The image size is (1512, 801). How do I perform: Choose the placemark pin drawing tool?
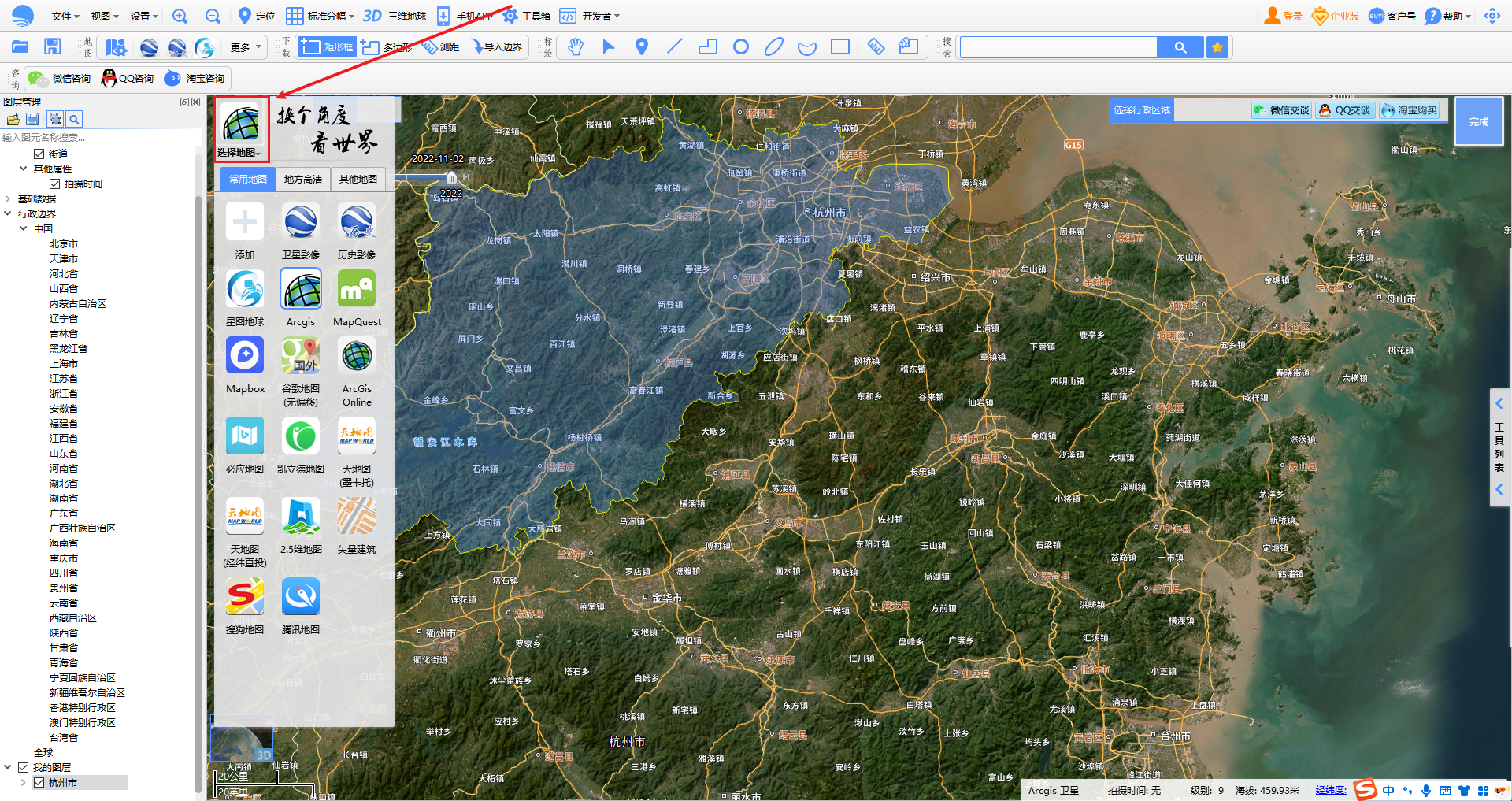[x=642, y=47]
